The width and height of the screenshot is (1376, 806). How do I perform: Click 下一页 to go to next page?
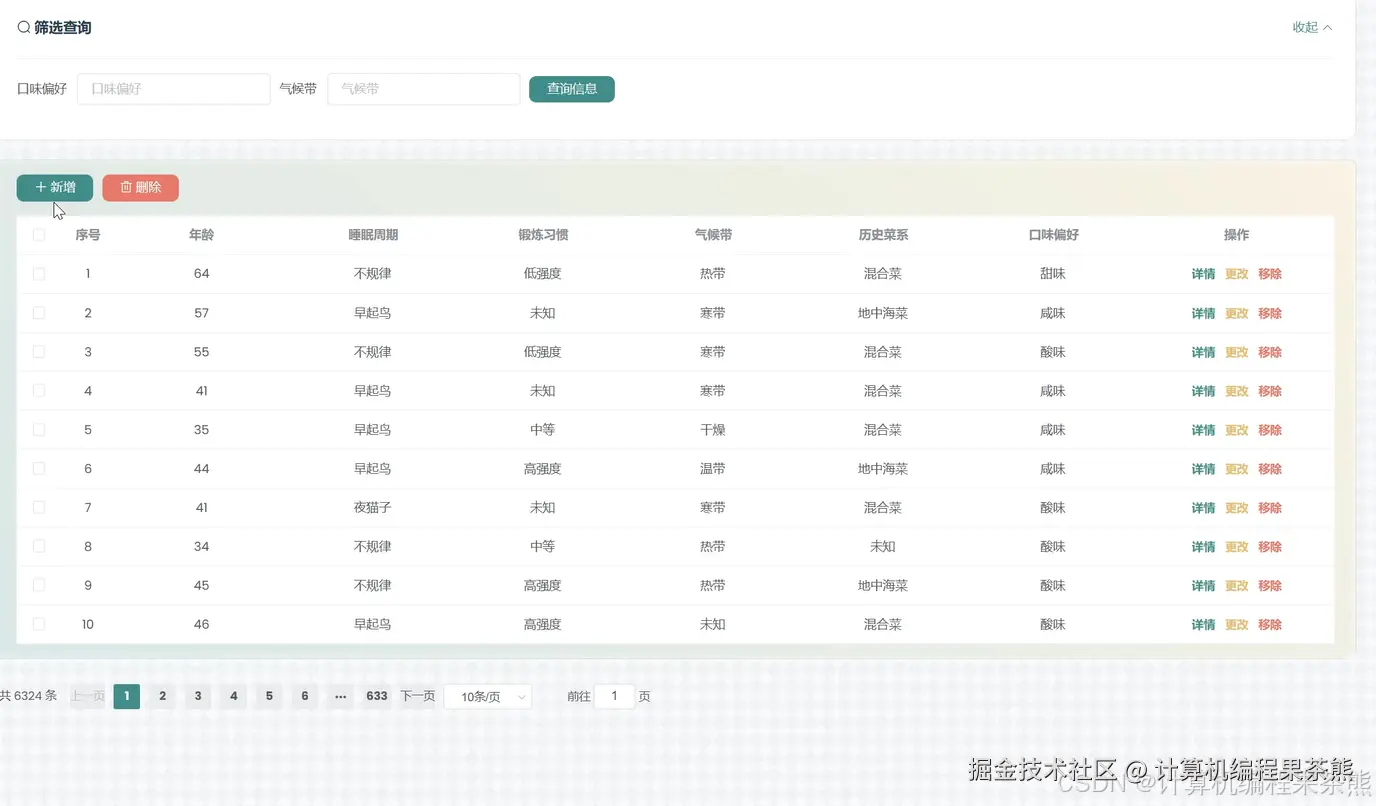coord(417,696)
